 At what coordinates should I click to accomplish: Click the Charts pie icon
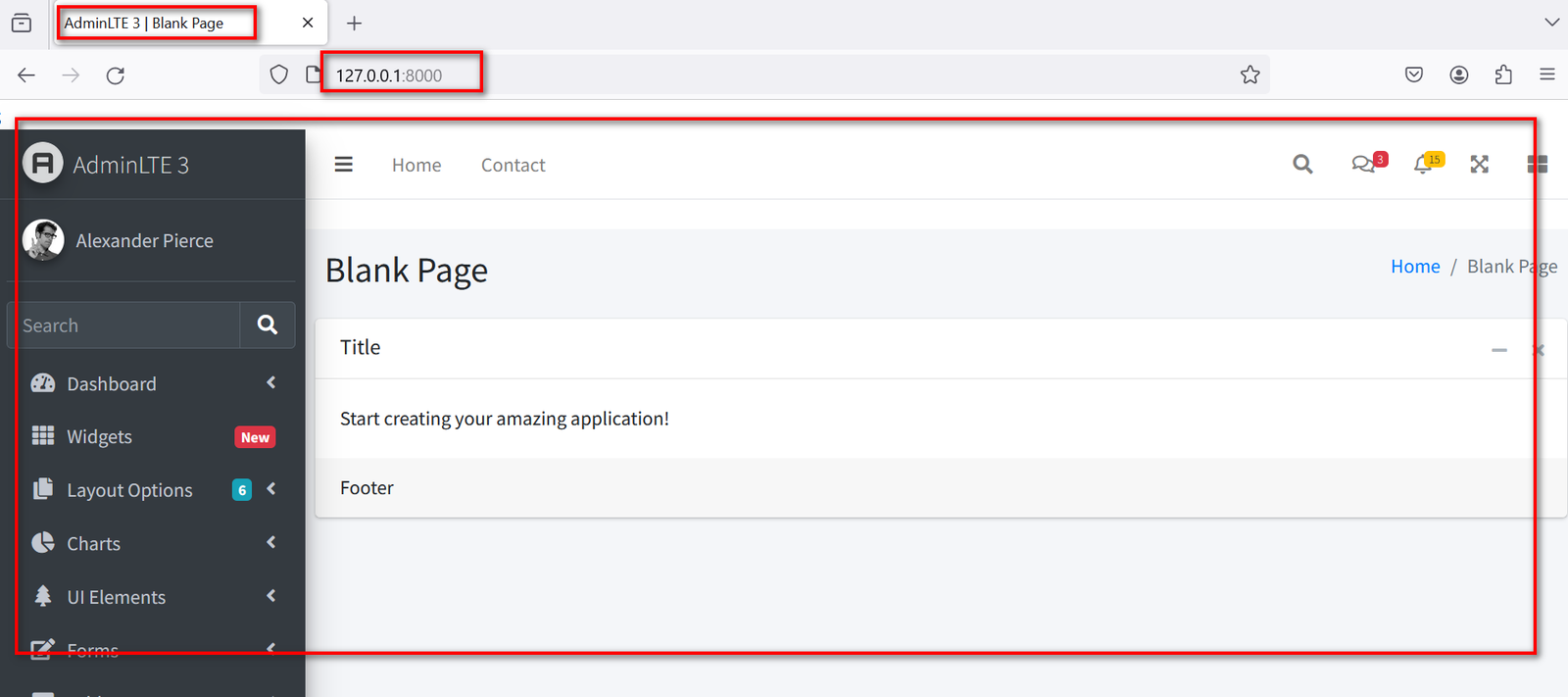point(43,542)
